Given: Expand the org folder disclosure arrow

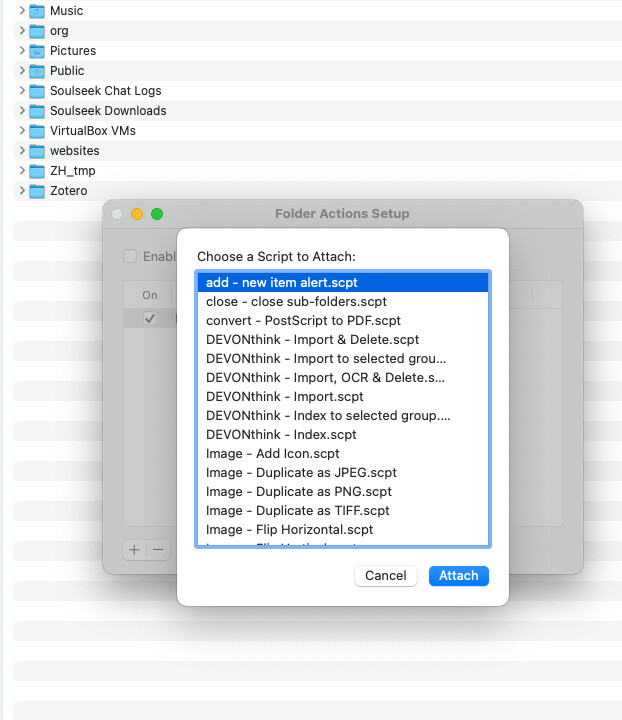Looking at the screenshot, I should click(22, 31).
